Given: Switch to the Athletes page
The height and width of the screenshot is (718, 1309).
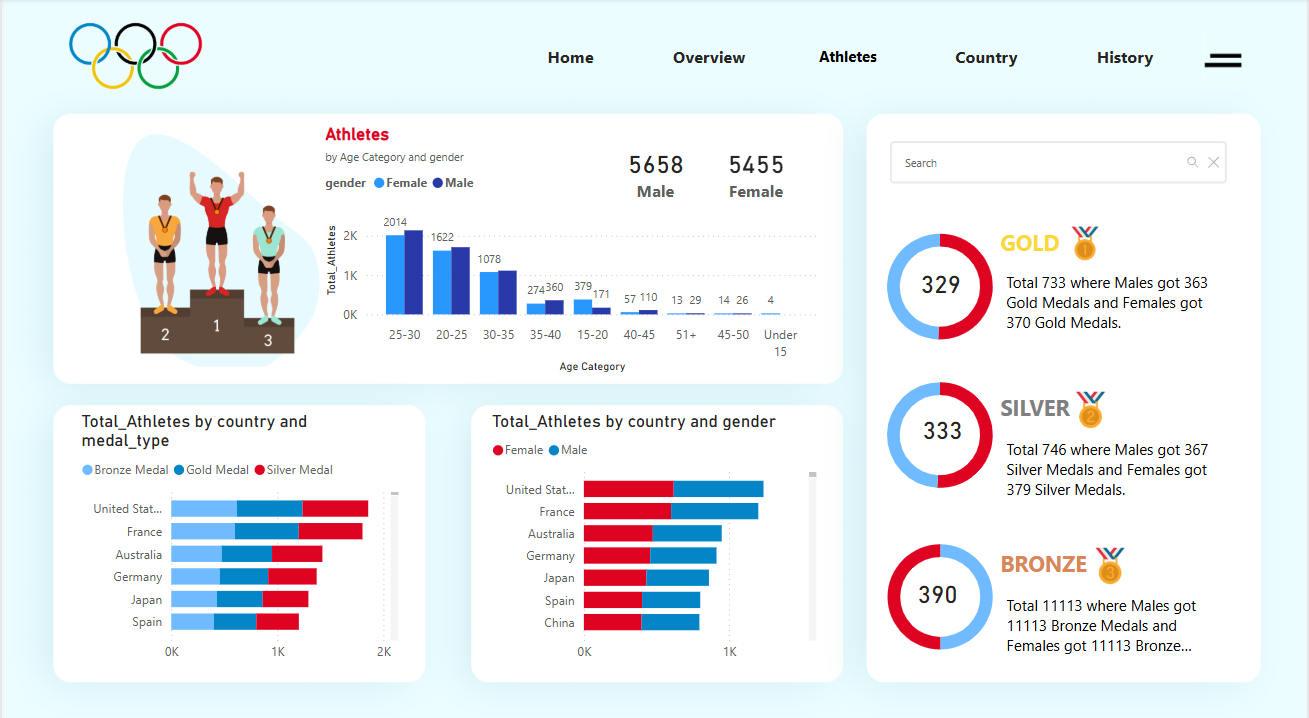Looking at the screenshot, I should tap(847, 57).
